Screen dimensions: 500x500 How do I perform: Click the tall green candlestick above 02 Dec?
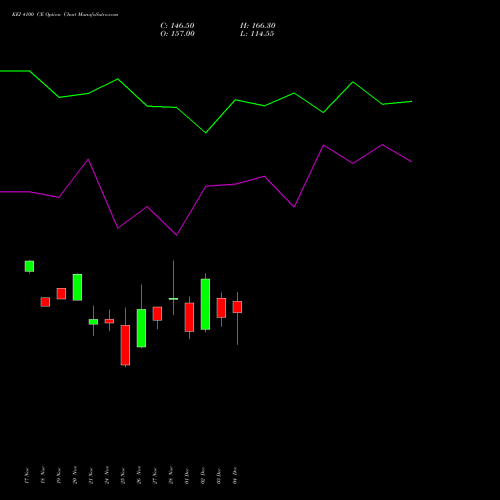tap(205, 304)
